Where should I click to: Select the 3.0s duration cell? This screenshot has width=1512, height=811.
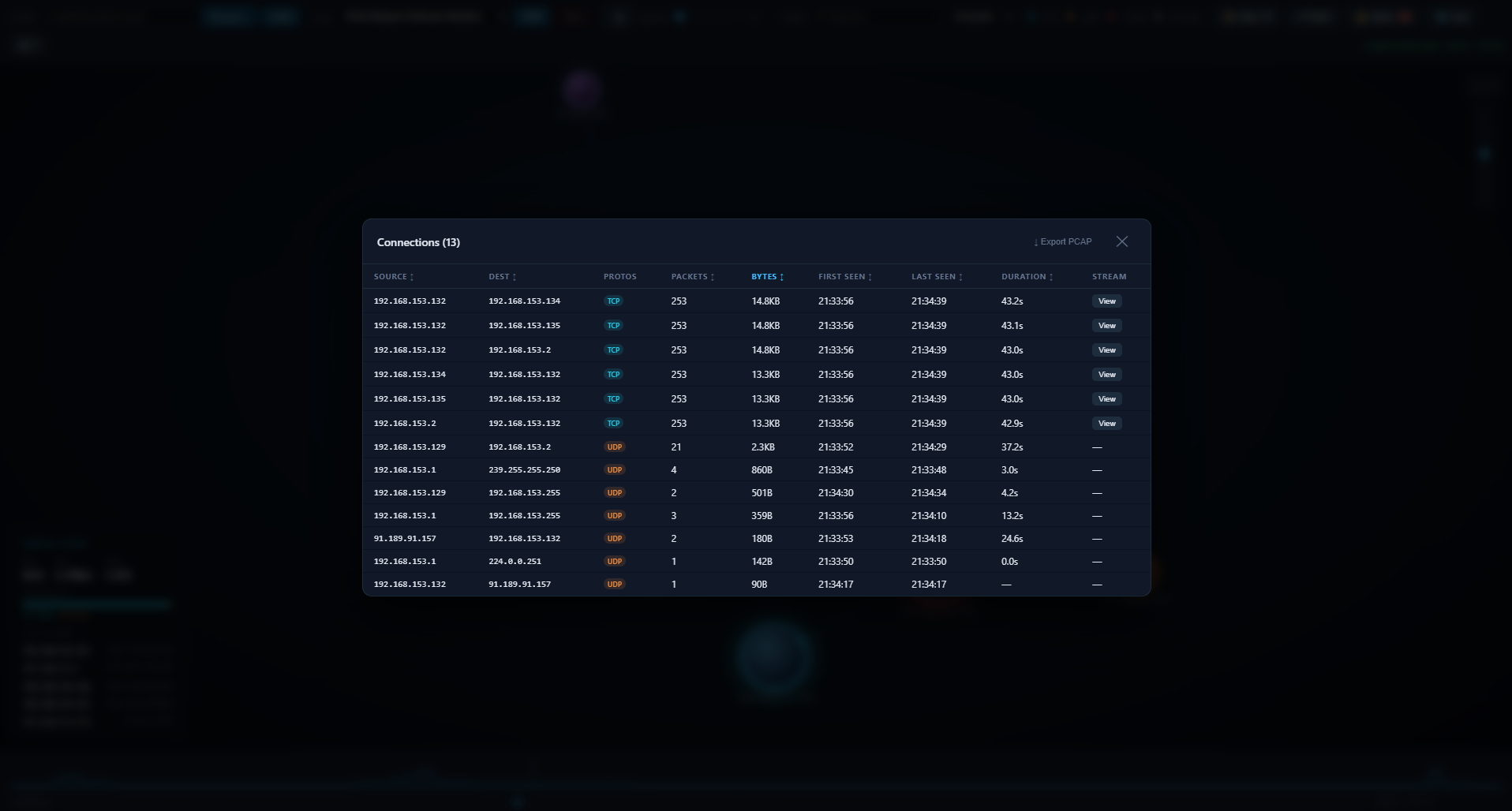click(1009, 470)
